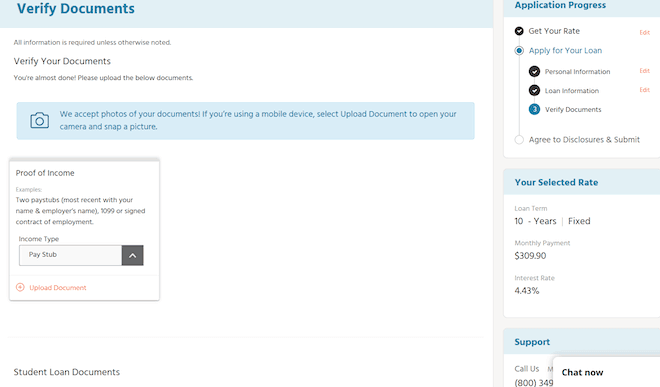The height and width of the screenshot is (387, 660).
Task: Click the Your Selected Rate panel header
Action: [556, 182]
